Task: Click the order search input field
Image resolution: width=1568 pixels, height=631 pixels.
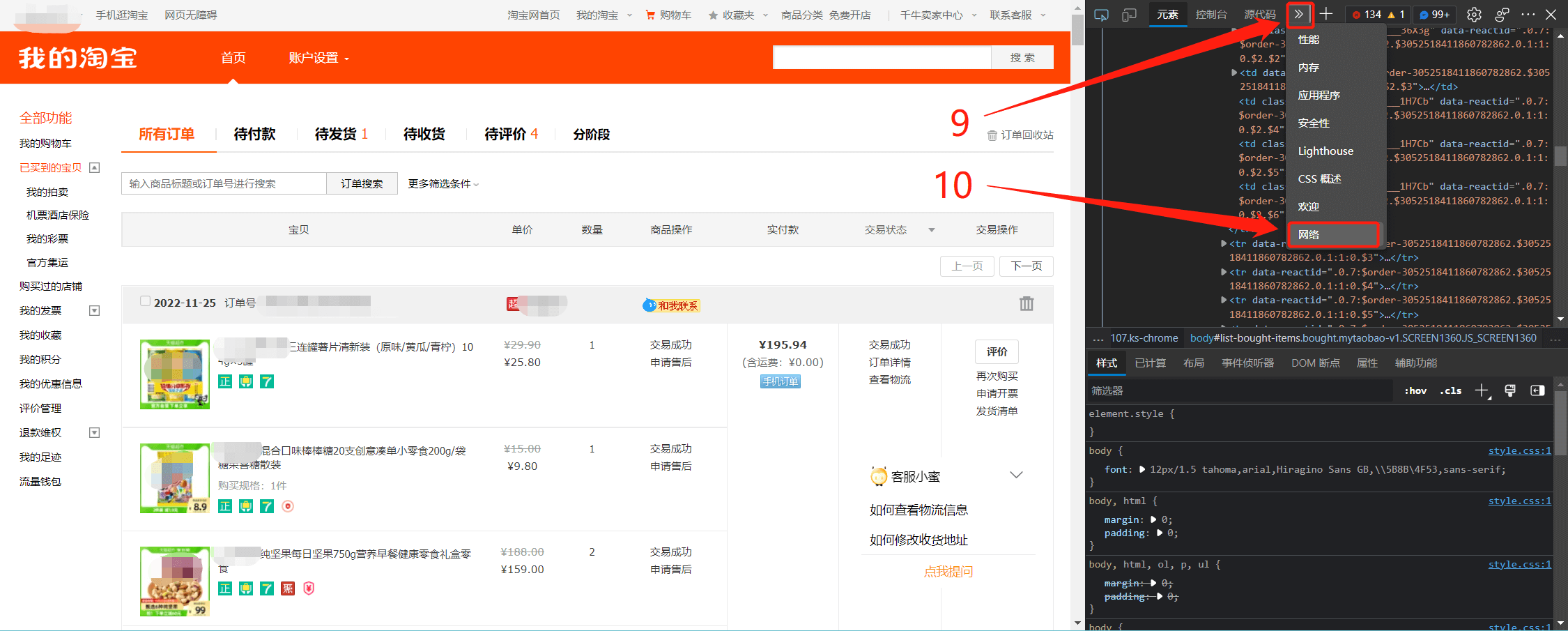Action: point(224,183)
